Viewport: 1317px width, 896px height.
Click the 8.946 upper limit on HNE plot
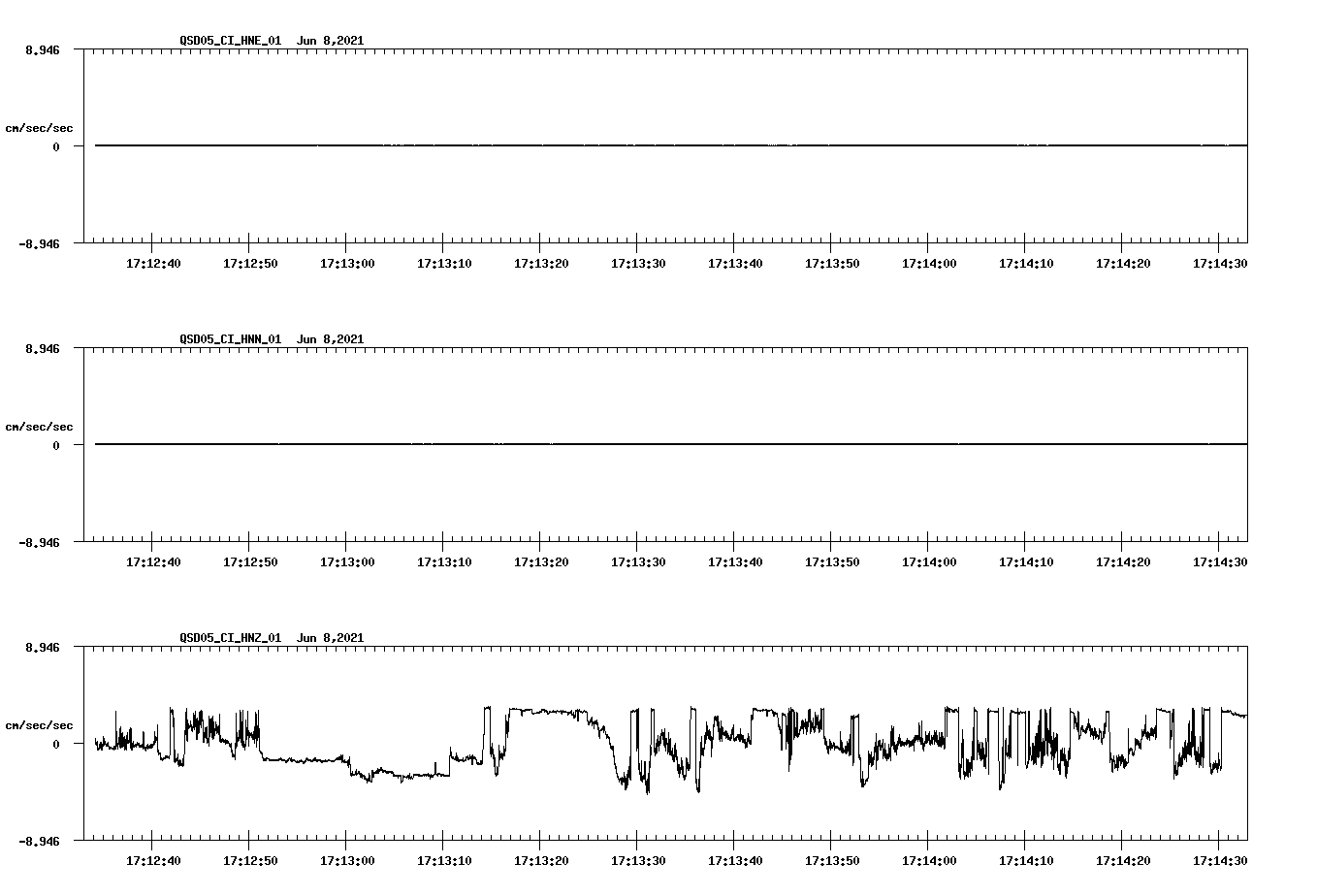tap(43, 49)
